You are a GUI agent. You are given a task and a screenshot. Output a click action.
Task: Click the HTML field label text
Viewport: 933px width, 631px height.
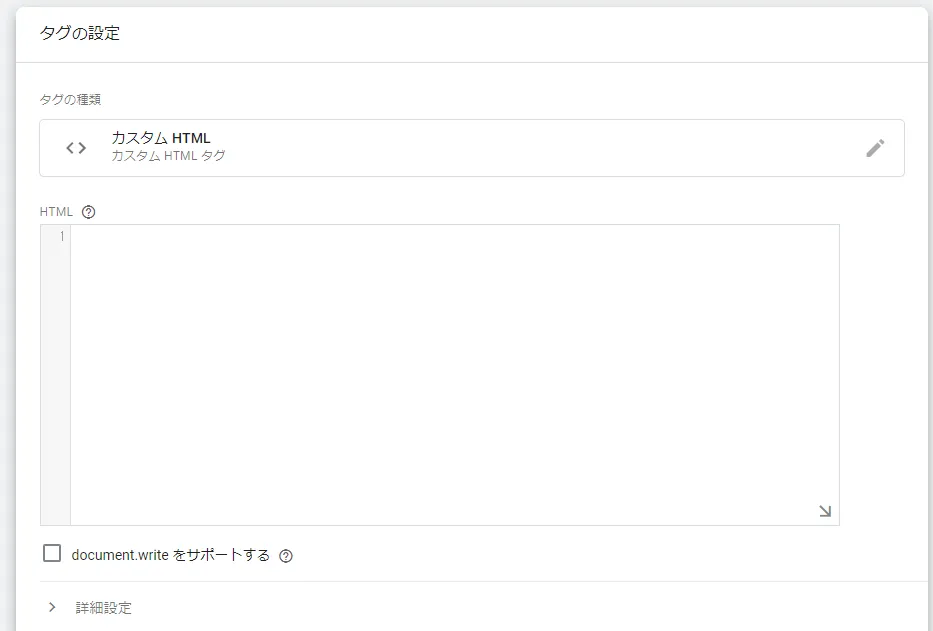(x=56, y=212)
